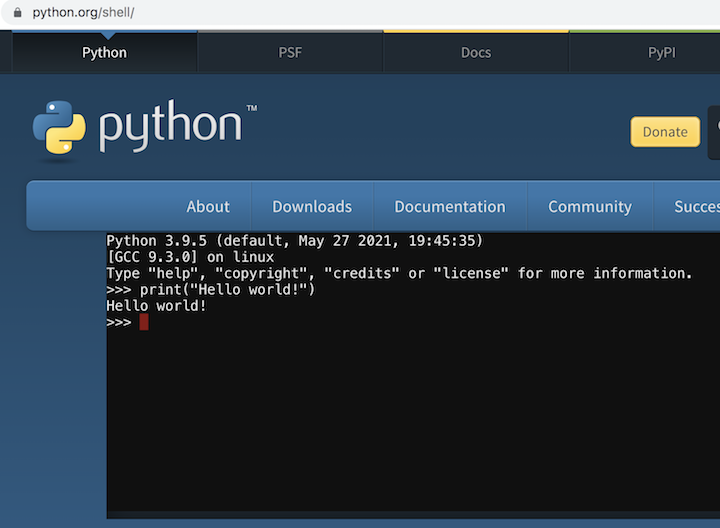Click the python.org/shell/ URL field

click(x=83, y=12)
